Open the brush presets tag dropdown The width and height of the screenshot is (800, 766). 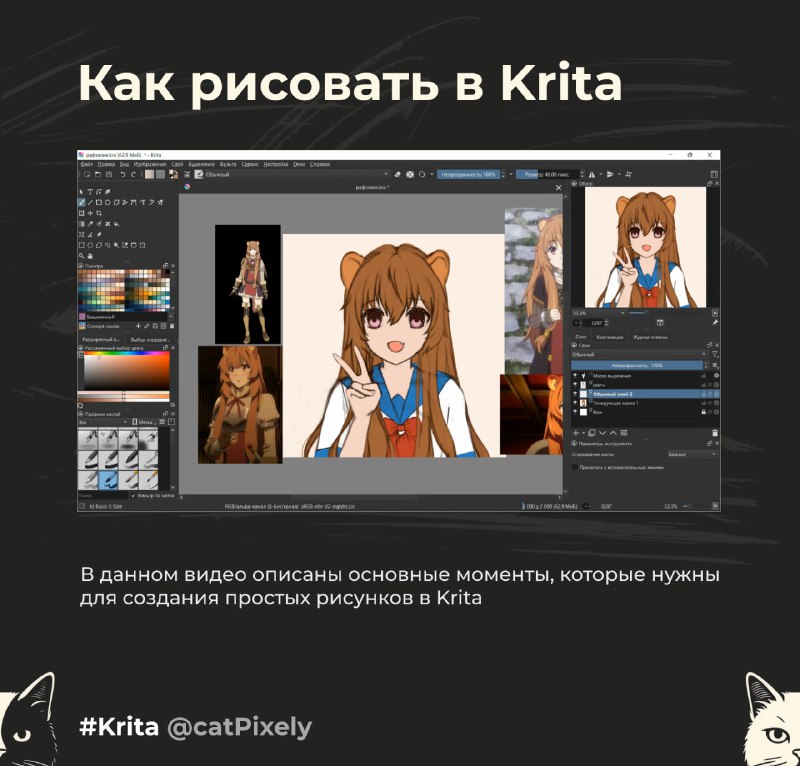(104, 423)
